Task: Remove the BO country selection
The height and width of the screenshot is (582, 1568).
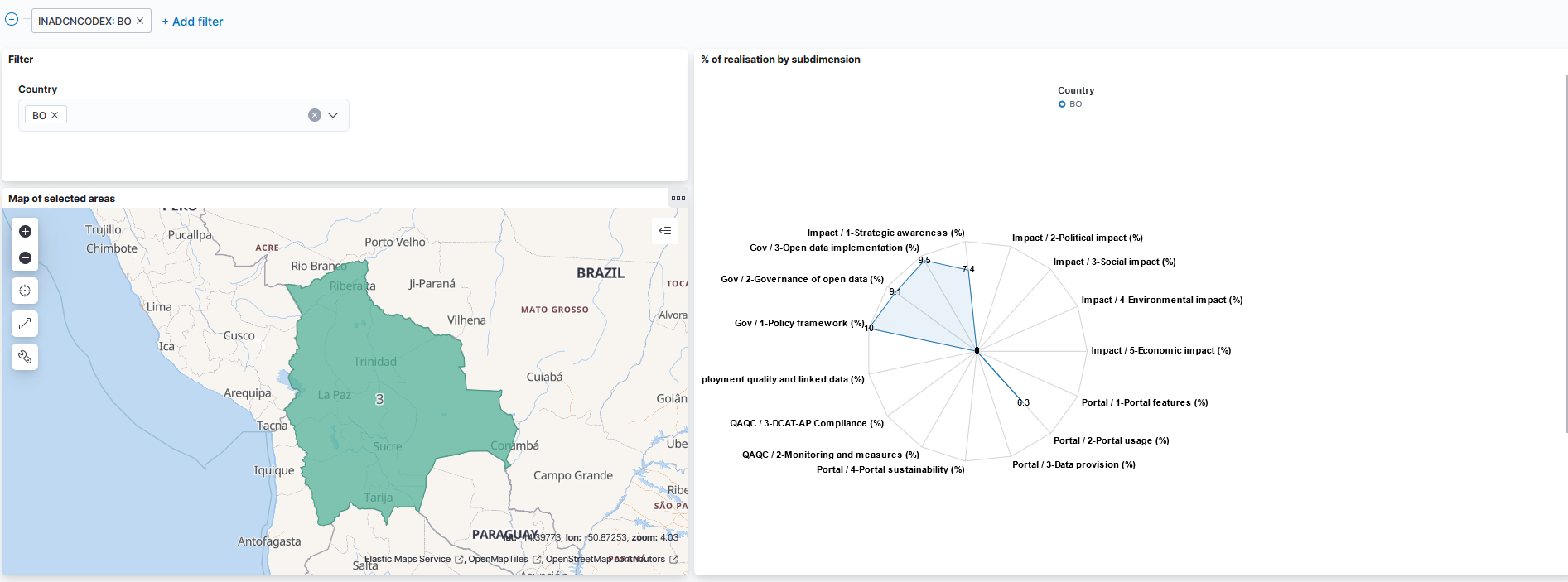Action: (55, 115)
